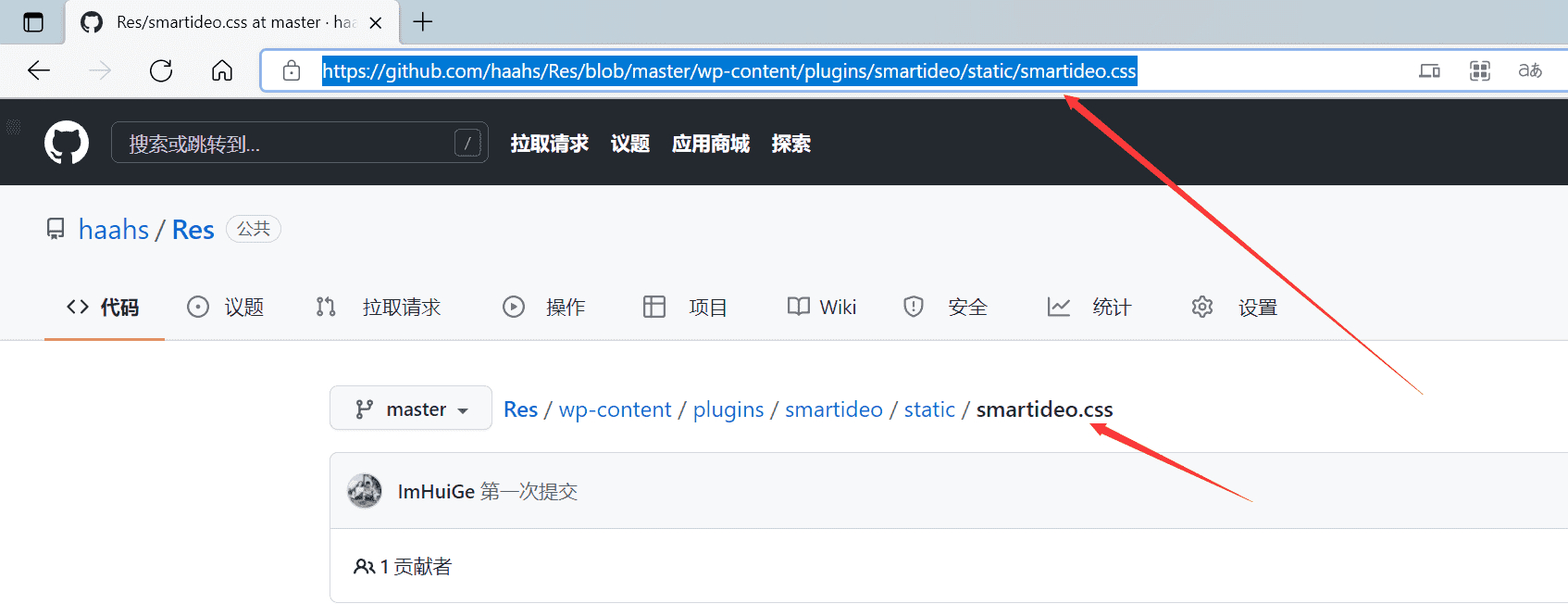Screen dimensions: 1568x604
Task: Open the Wiki tab
Action: [822, 308]
